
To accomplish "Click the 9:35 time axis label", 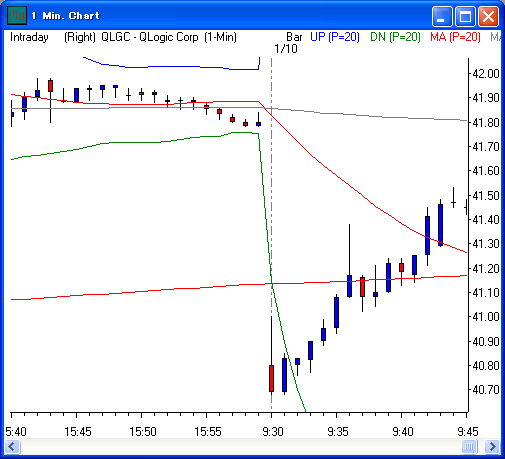I will (338, 432).
